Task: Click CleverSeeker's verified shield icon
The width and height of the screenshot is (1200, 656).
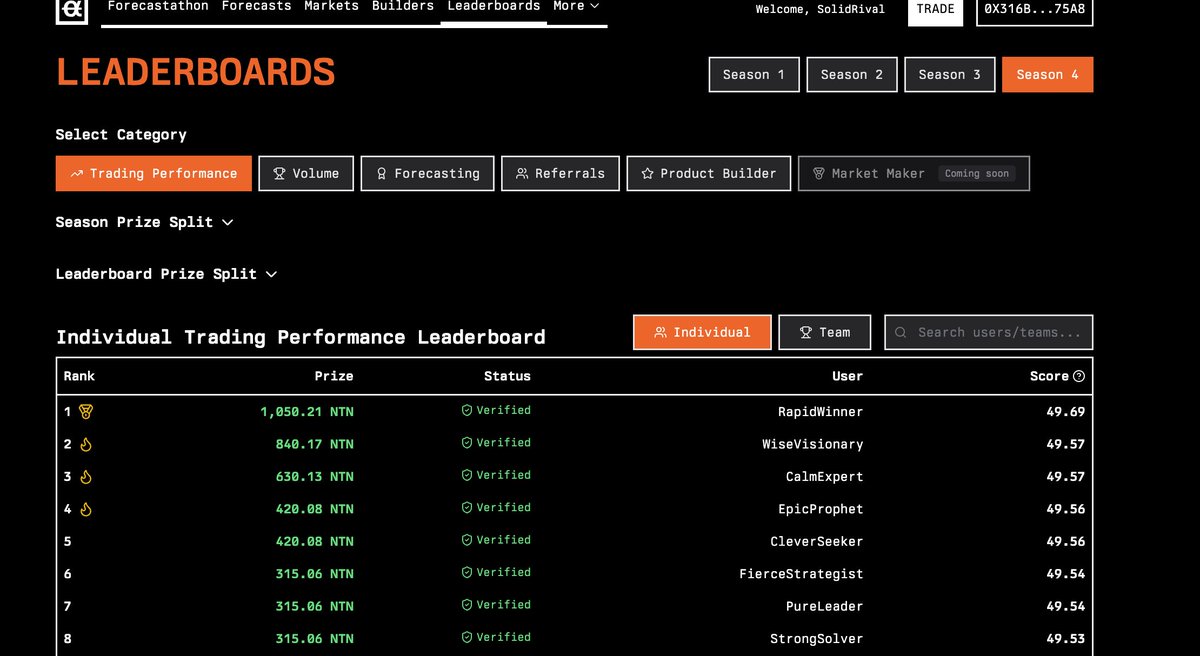Action: 466,540
